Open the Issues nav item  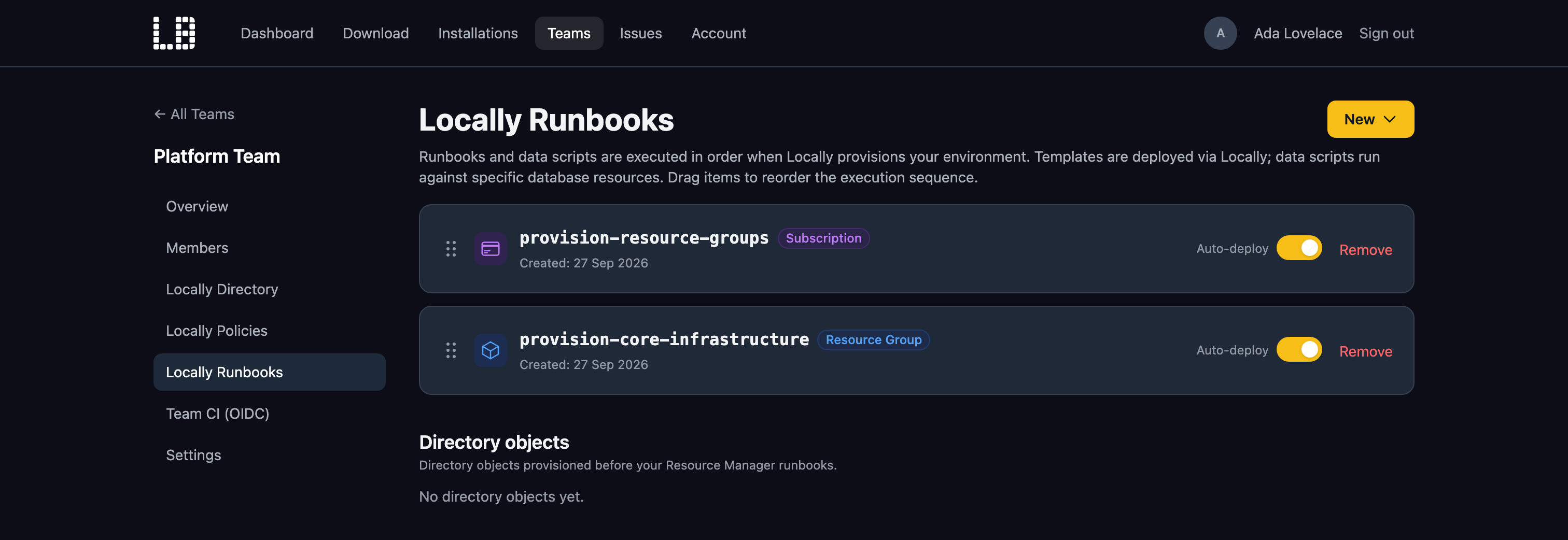point(640,33)
